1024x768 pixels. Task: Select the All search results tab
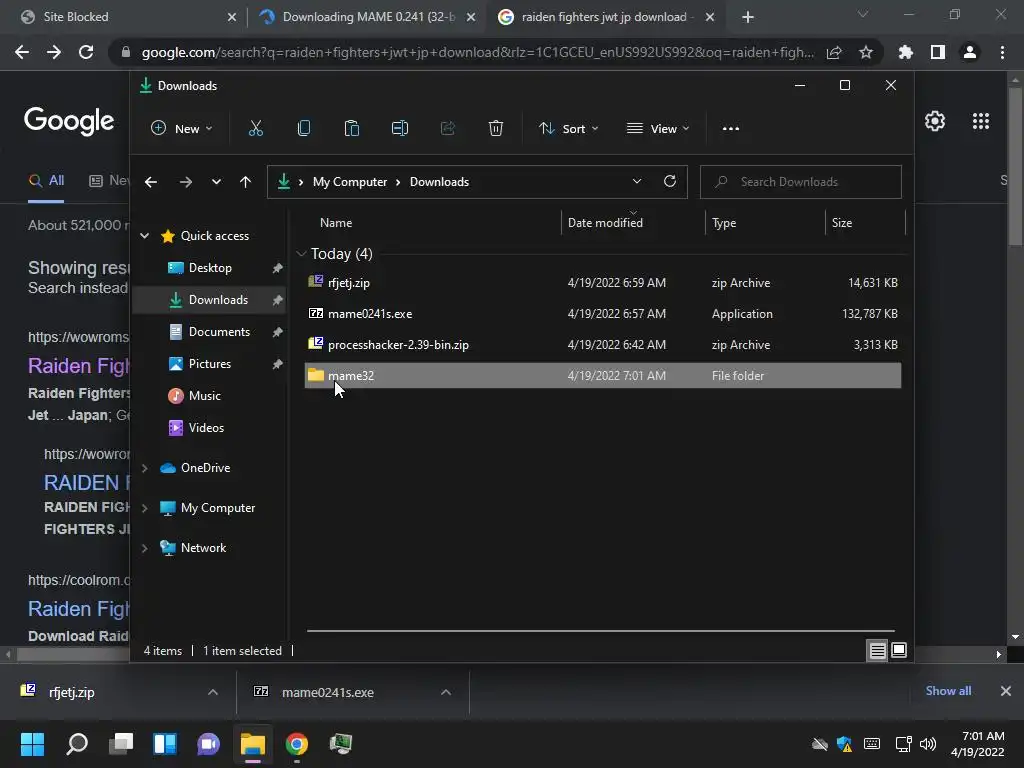click(46, 181)
